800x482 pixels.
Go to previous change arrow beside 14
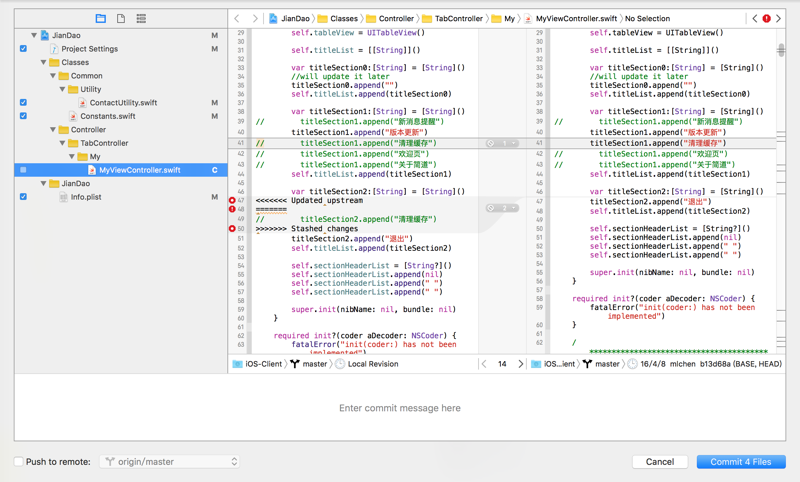coord(485,364)
